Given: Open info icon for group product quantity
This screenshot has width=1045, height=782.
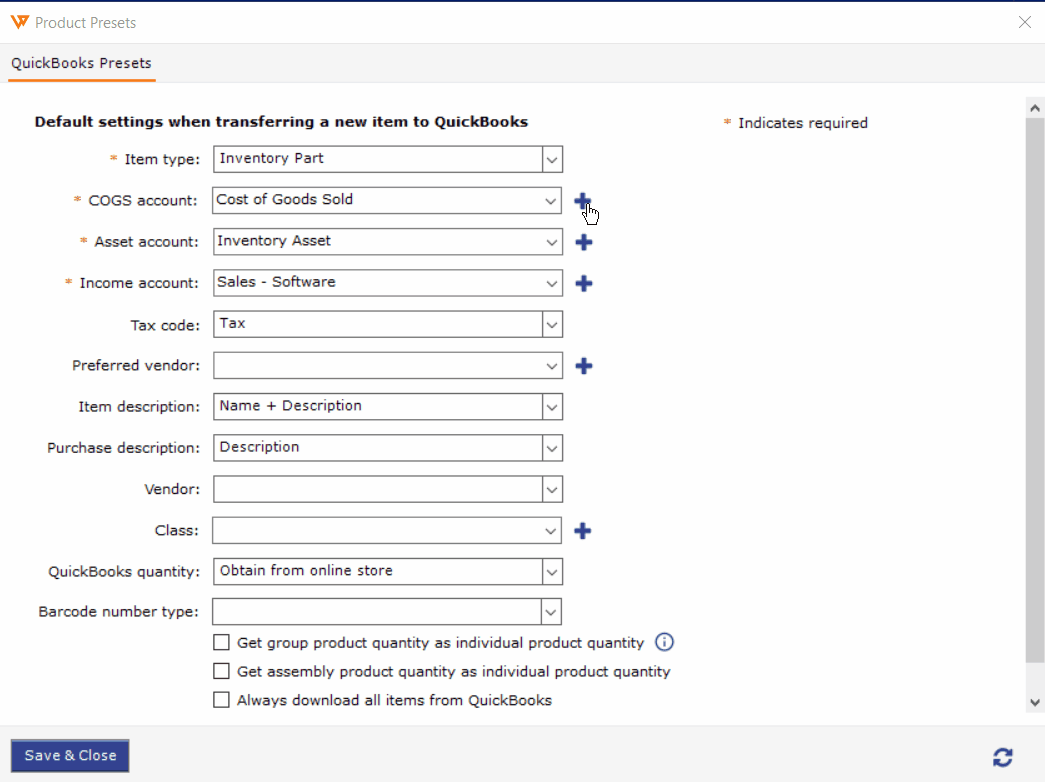Looking at the screenshot, I should click(665, 642).
